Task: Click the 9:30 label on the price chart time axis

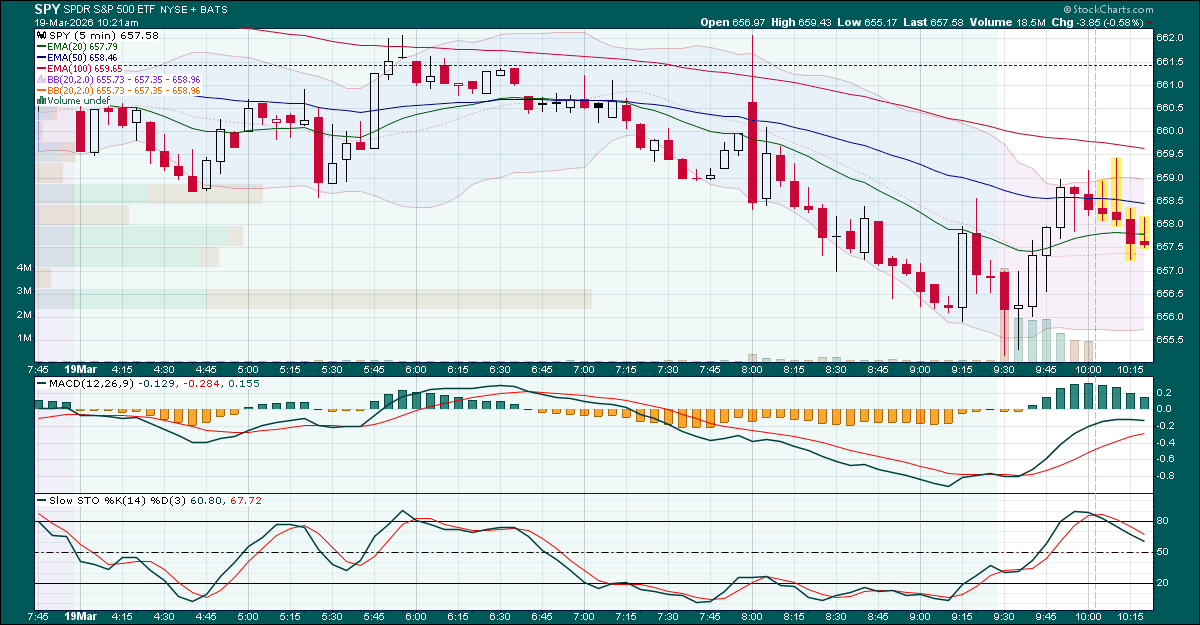Action: pyautogui.click(x=1006, y=368)
